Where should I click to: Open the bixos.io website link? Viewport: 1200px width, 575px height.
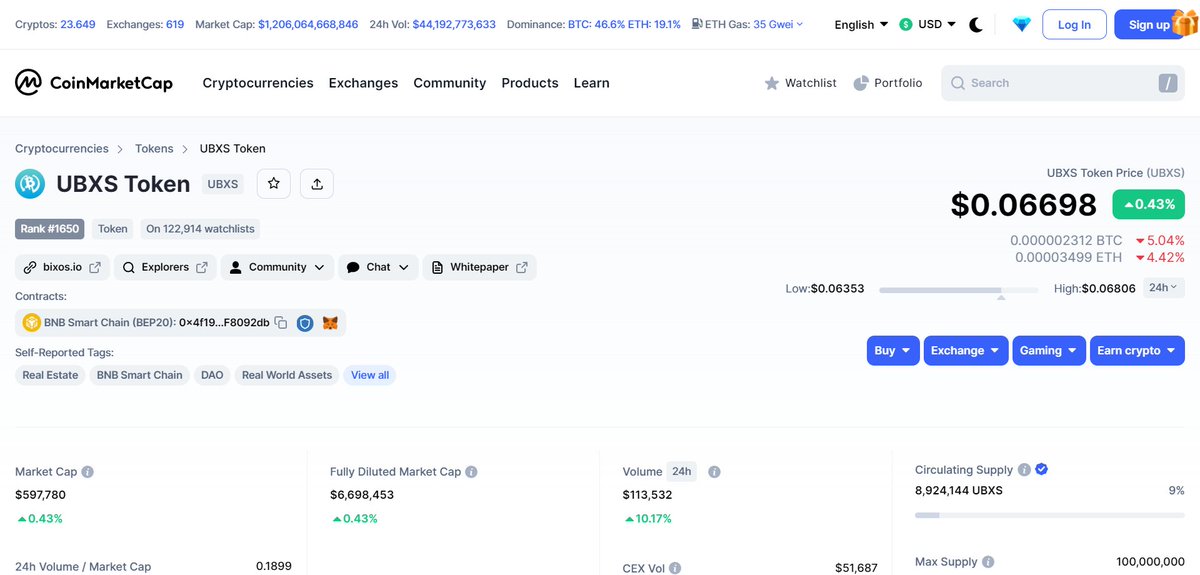[62, 267]
